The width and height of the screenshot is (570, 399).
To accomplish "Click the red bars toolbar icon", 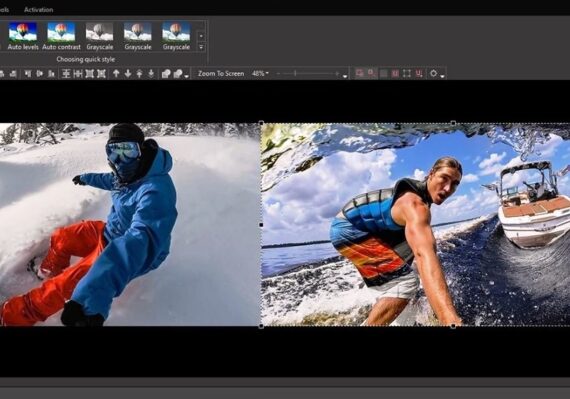I will (x=395, y=74).
